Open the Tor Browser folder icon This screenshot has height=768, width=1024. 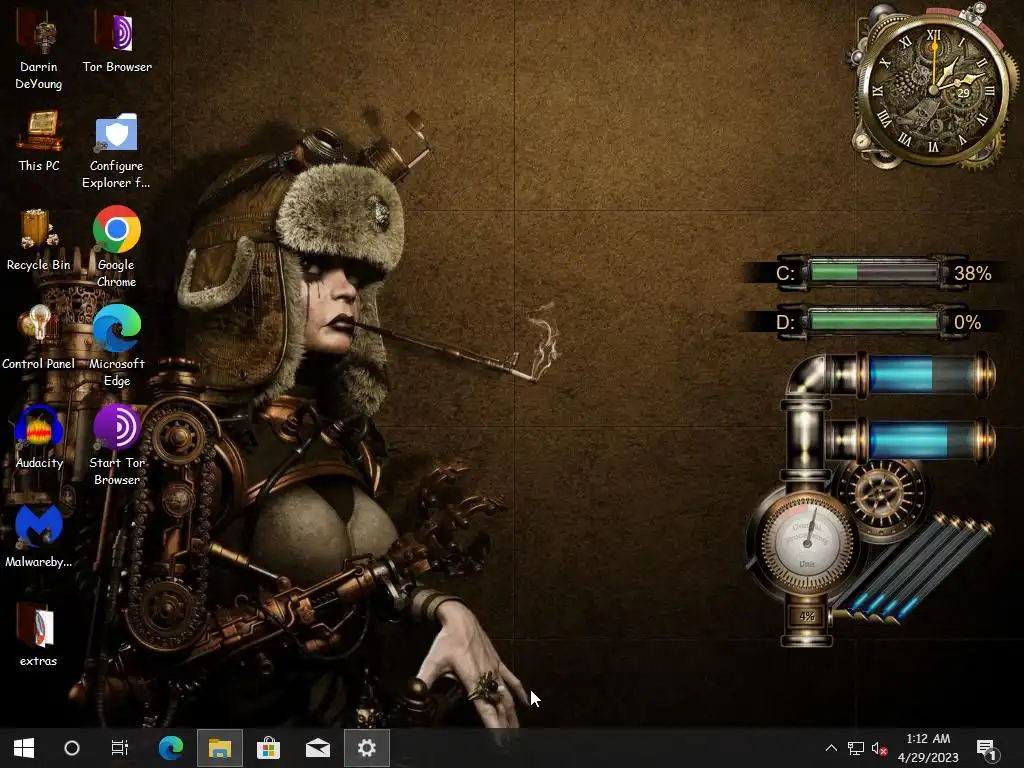point(117,42)
